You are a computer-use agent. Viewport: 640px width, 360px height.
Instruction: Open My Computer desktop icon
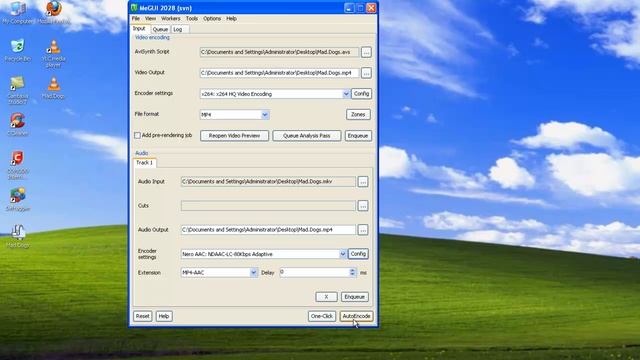18,12
